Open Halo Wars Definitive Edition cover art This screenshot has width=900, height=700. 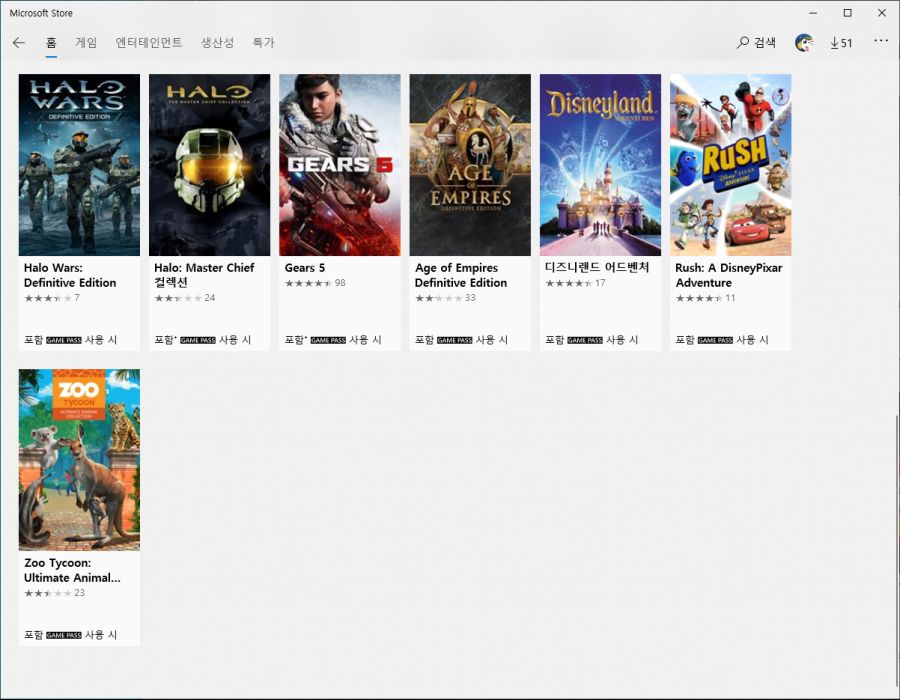tap(79, 165)
